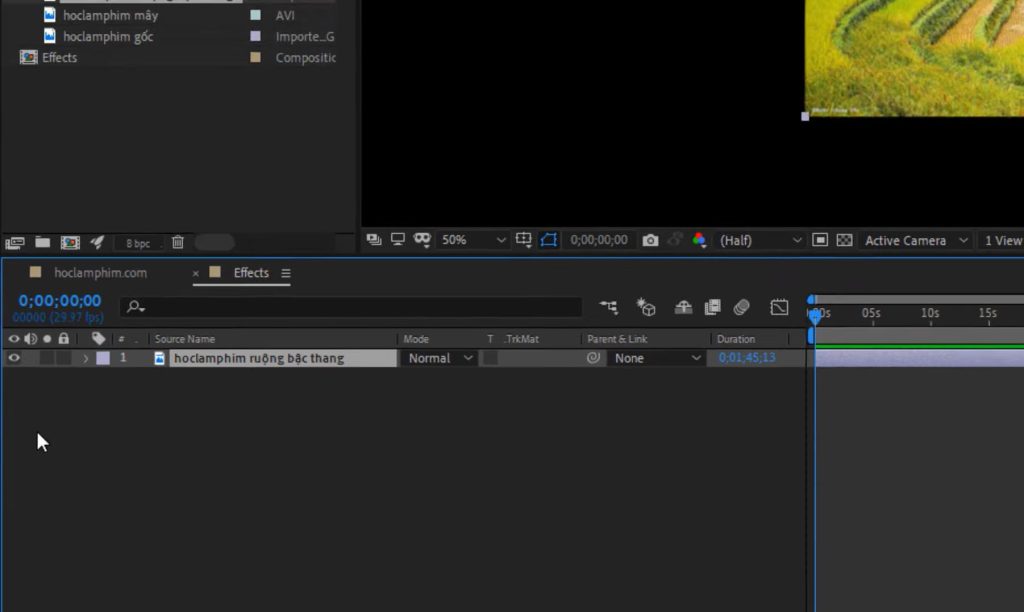Click the Interpret Footage icon

[15, 242]
